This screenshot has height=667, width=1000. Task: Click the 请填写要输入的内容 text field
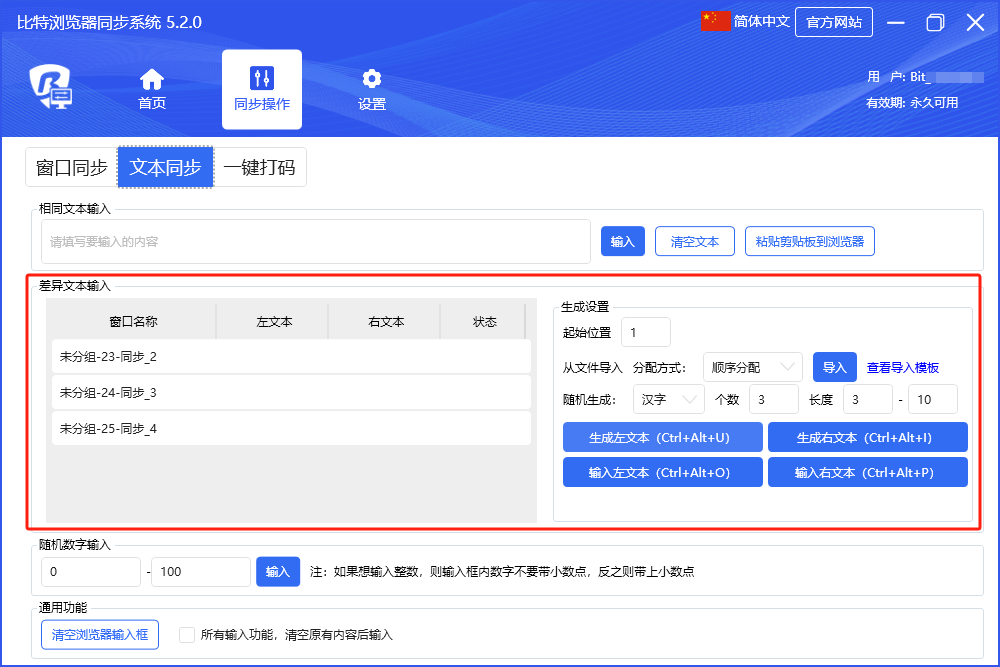(315, 241)
